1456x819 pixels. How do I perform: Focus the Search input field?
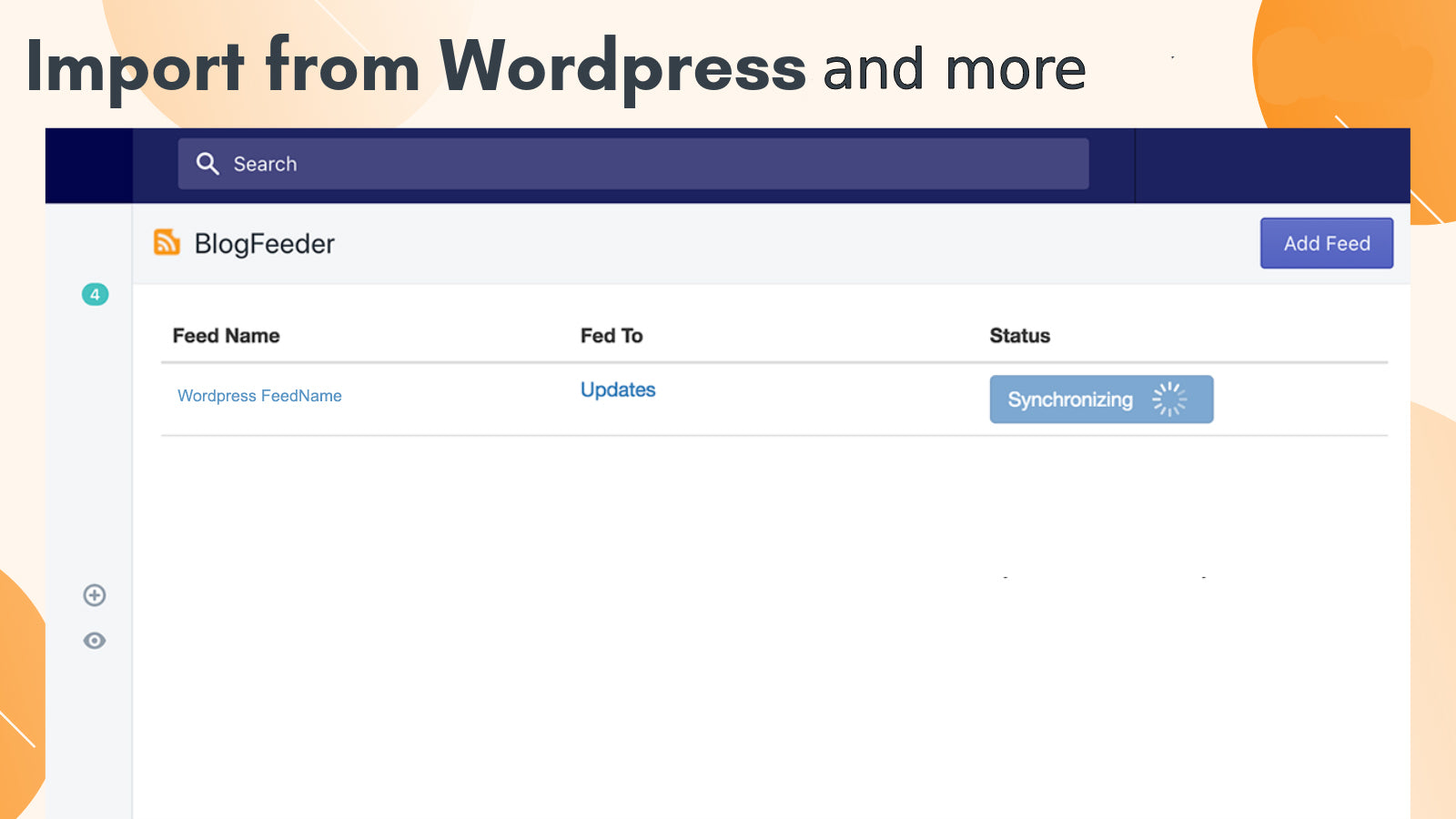point(633,164)
